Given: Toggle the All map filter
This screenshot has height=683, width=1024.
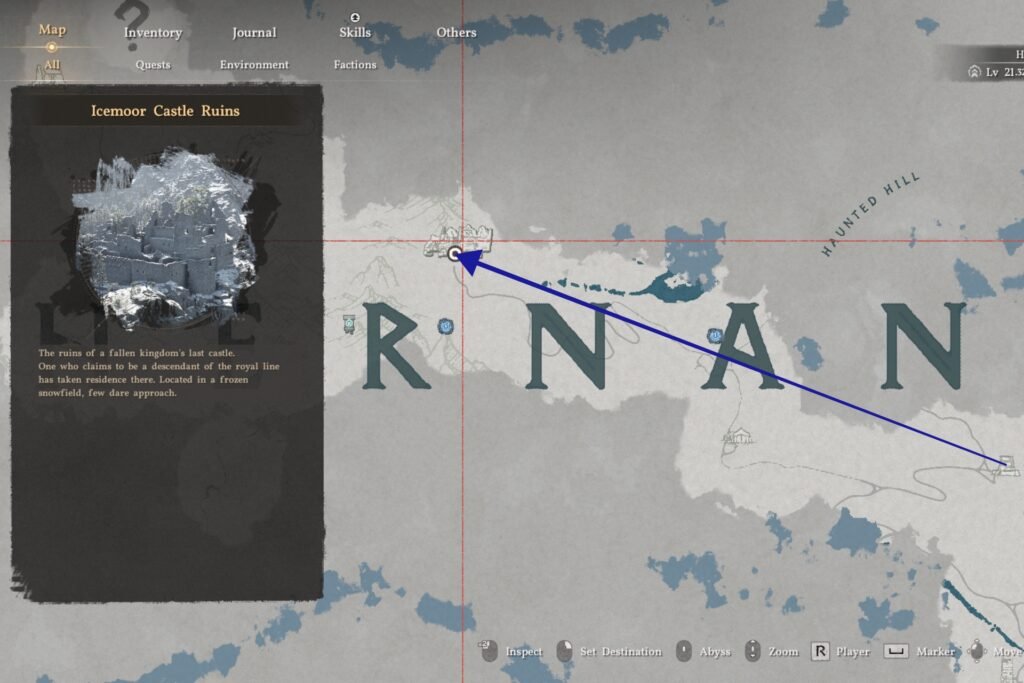Looking at the screenshot, I should [x=50, y=63].
